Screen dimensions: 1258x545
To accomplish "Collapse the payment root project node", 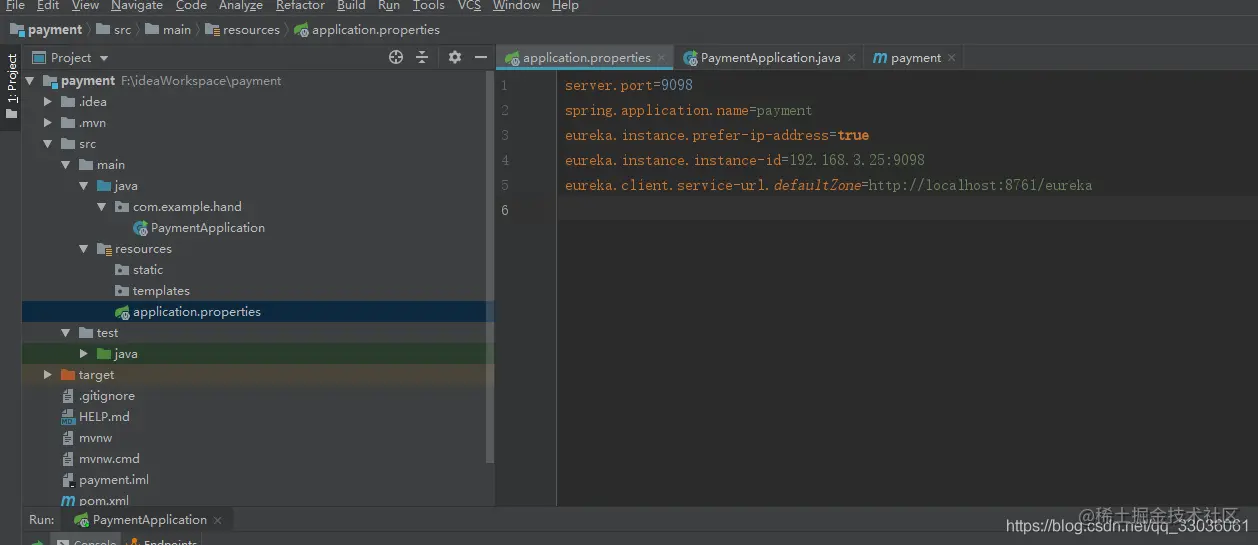I will tap(30, 81).
